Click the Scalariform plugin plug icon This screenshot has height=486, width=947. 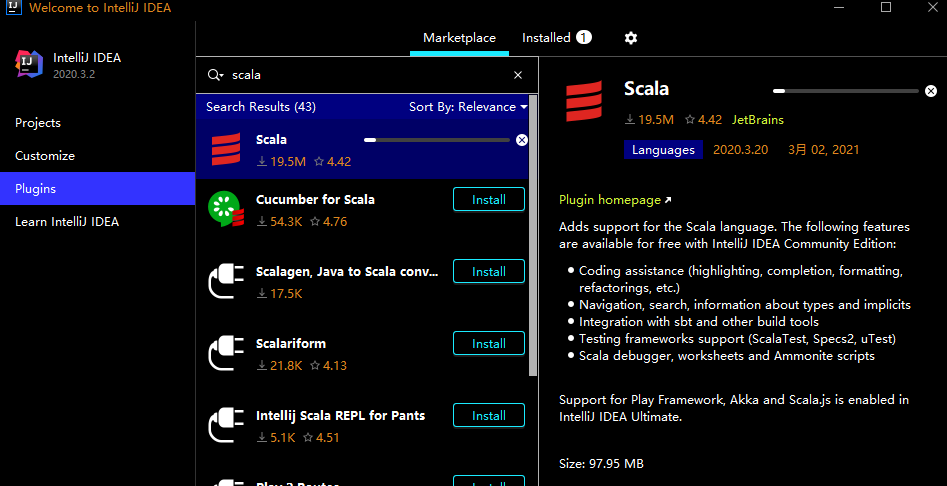[226, 353]
